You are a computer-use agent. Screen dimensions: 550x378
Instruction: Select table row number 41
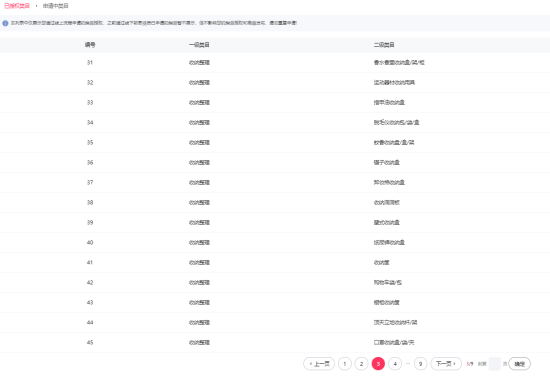coord(275,262)
